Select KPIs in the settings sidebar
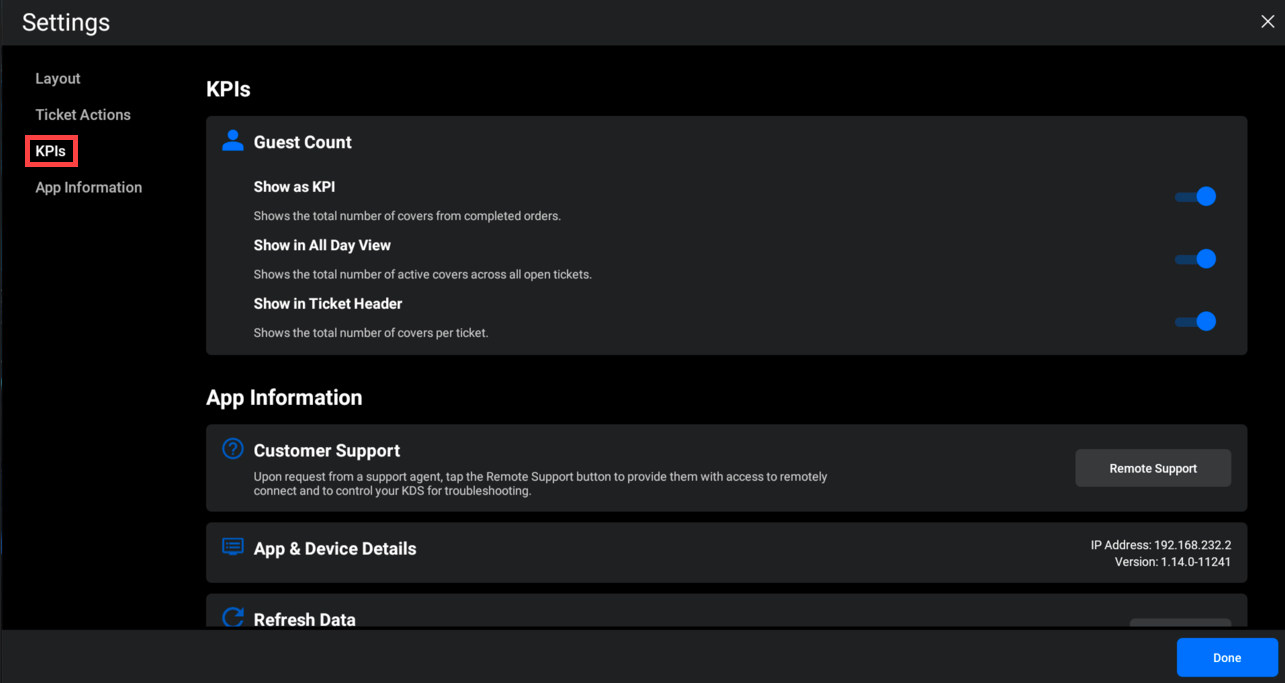 tap(51, 151)
